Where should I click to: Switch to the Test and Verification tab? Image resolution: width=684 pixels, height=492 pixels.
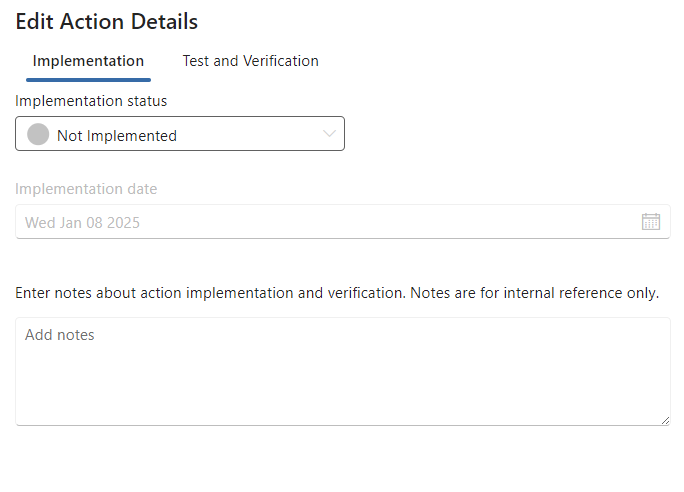[x=250, y=61]
